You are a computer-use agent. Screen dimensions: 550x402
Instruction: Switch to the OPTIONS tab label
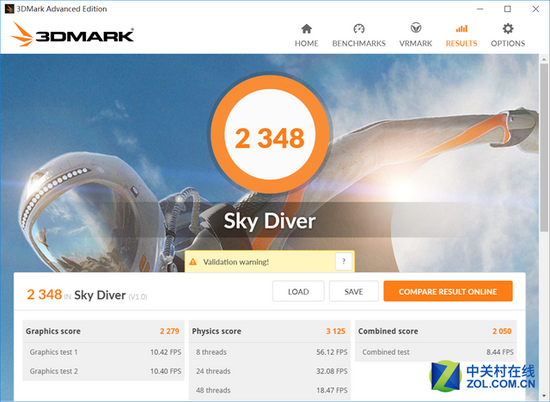508,43
